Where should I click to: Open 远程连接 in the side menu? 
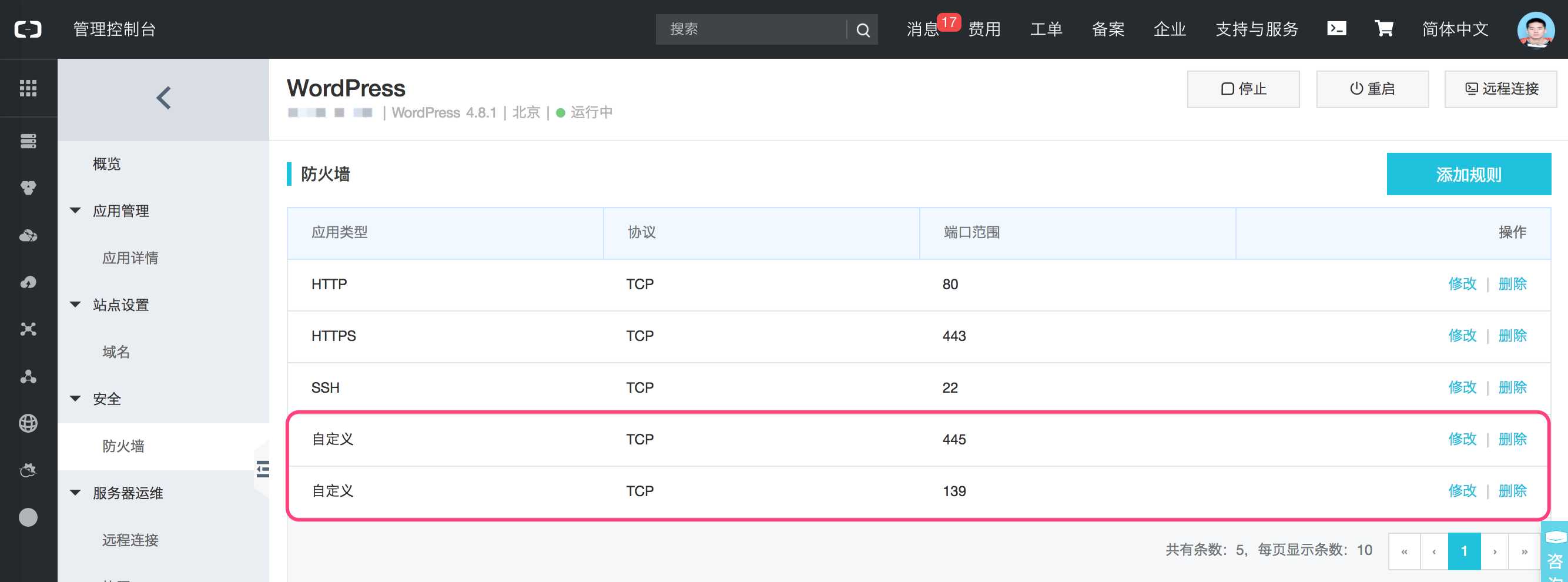(130, 540)
